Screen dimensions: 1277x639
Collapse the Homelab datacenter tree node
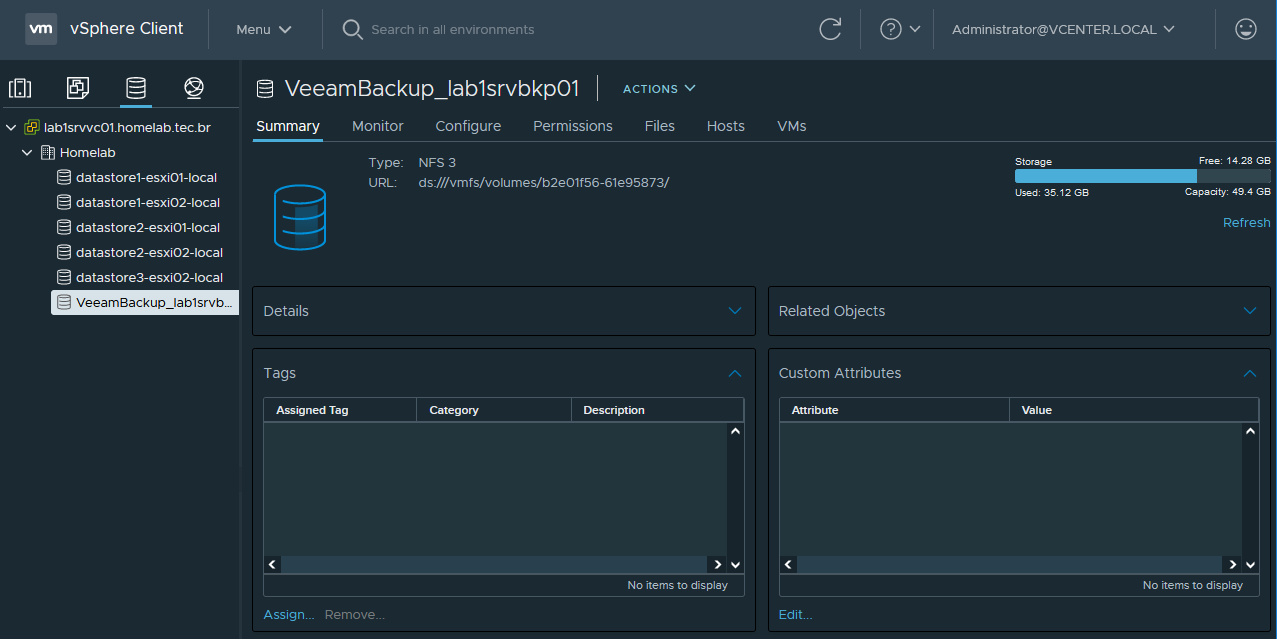pyautogui.click(x=27, y=153)
